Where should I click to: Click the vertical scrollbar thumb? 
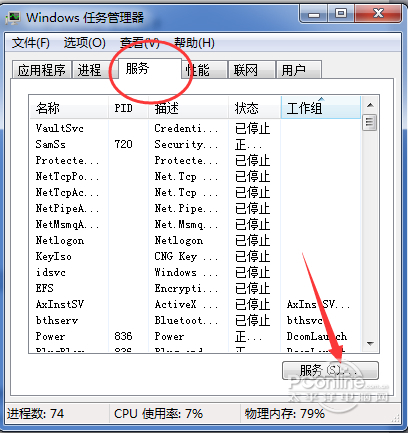pyautogui.click(x=369, y=123)
